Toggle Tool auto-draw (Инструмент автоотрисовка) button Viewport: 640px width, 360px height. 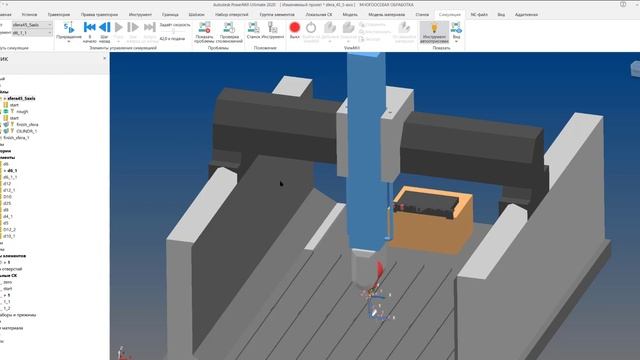coord(434,32)
